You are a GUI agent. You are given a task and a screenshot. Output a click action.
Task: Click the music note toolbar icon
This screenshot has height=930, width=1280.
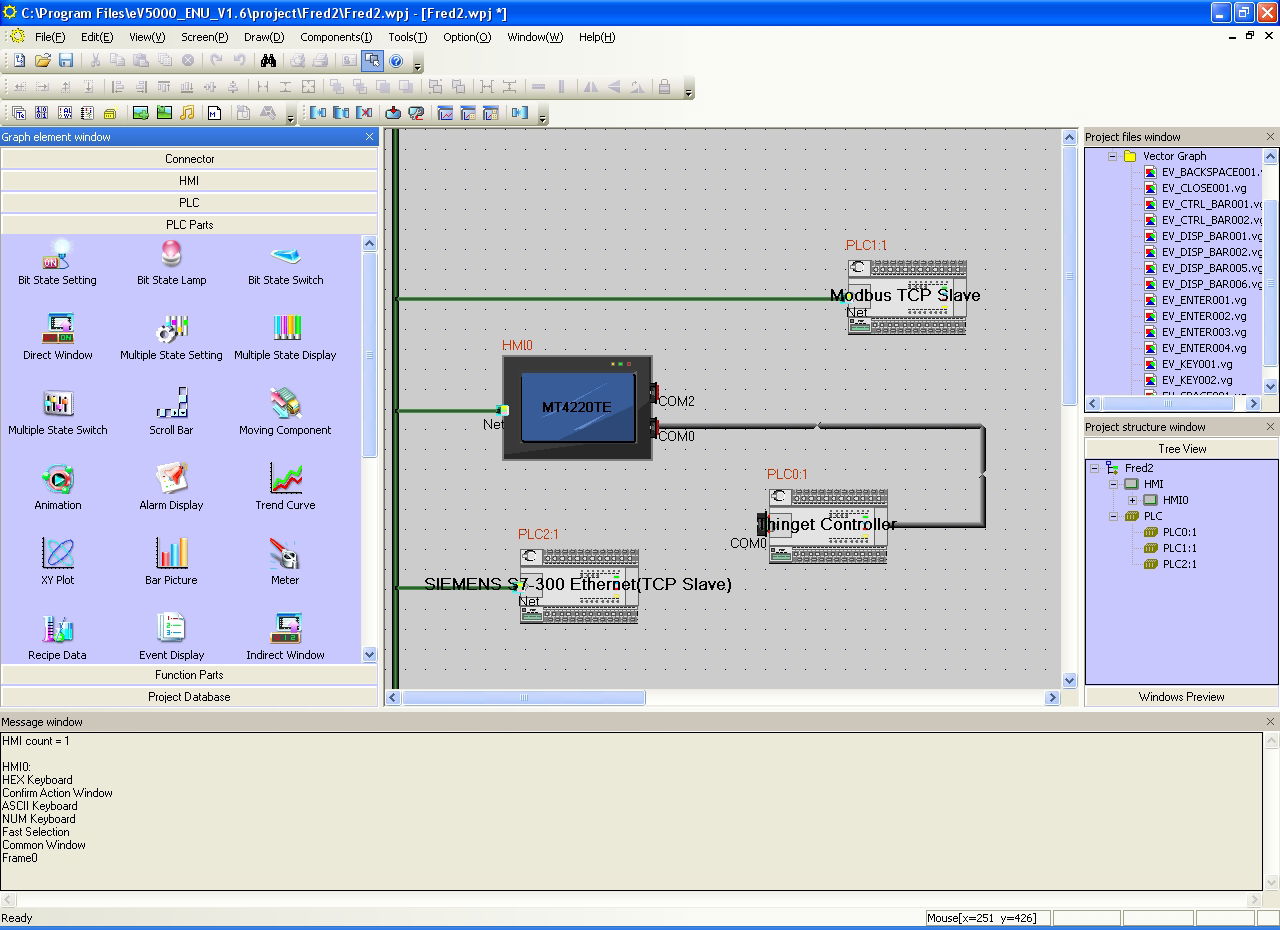point(187,113)
